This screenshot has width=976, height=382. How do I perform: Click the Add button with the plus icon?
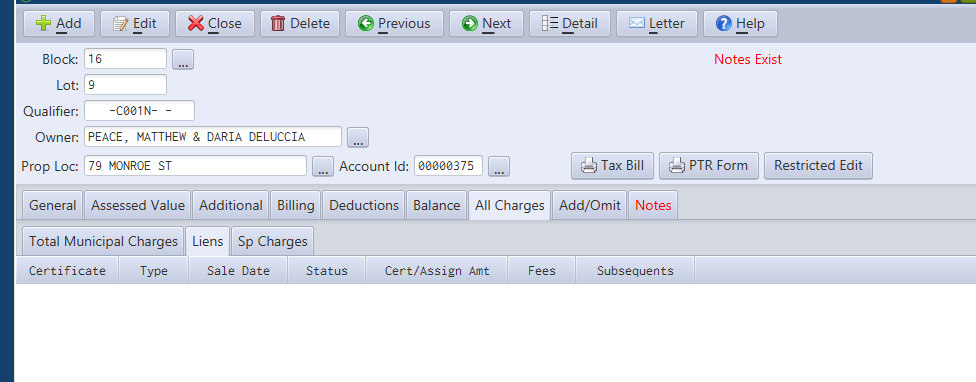[x=59, y=24]
